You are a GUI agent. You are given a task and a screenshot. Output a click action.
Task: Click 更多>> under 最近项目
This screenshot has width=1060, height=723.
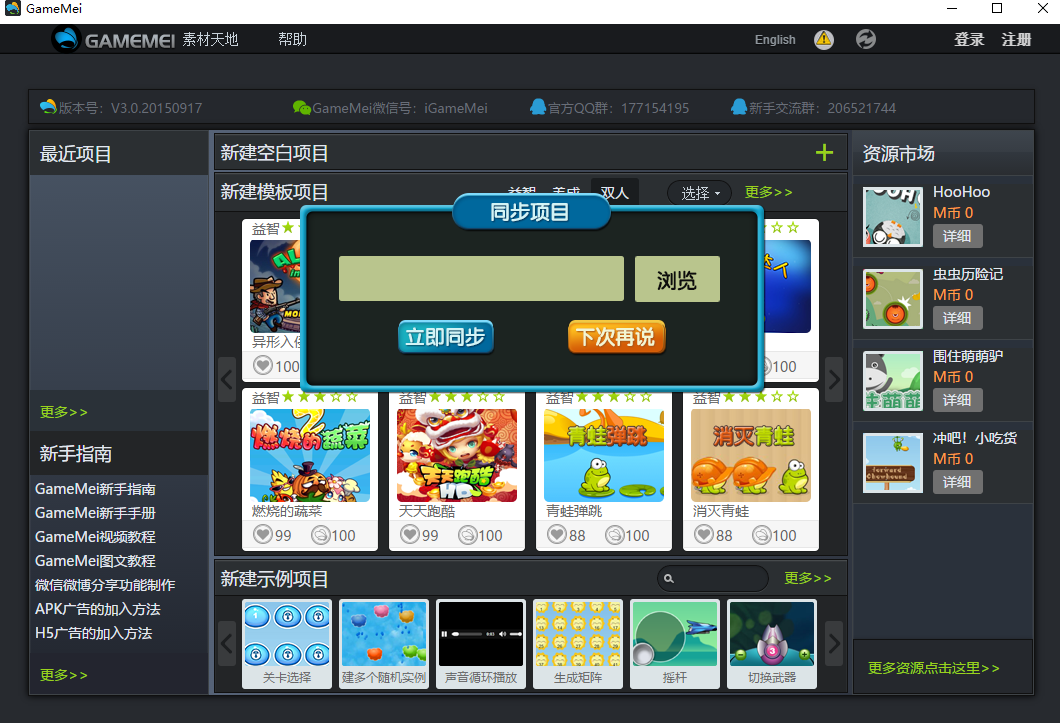(64, 412)
